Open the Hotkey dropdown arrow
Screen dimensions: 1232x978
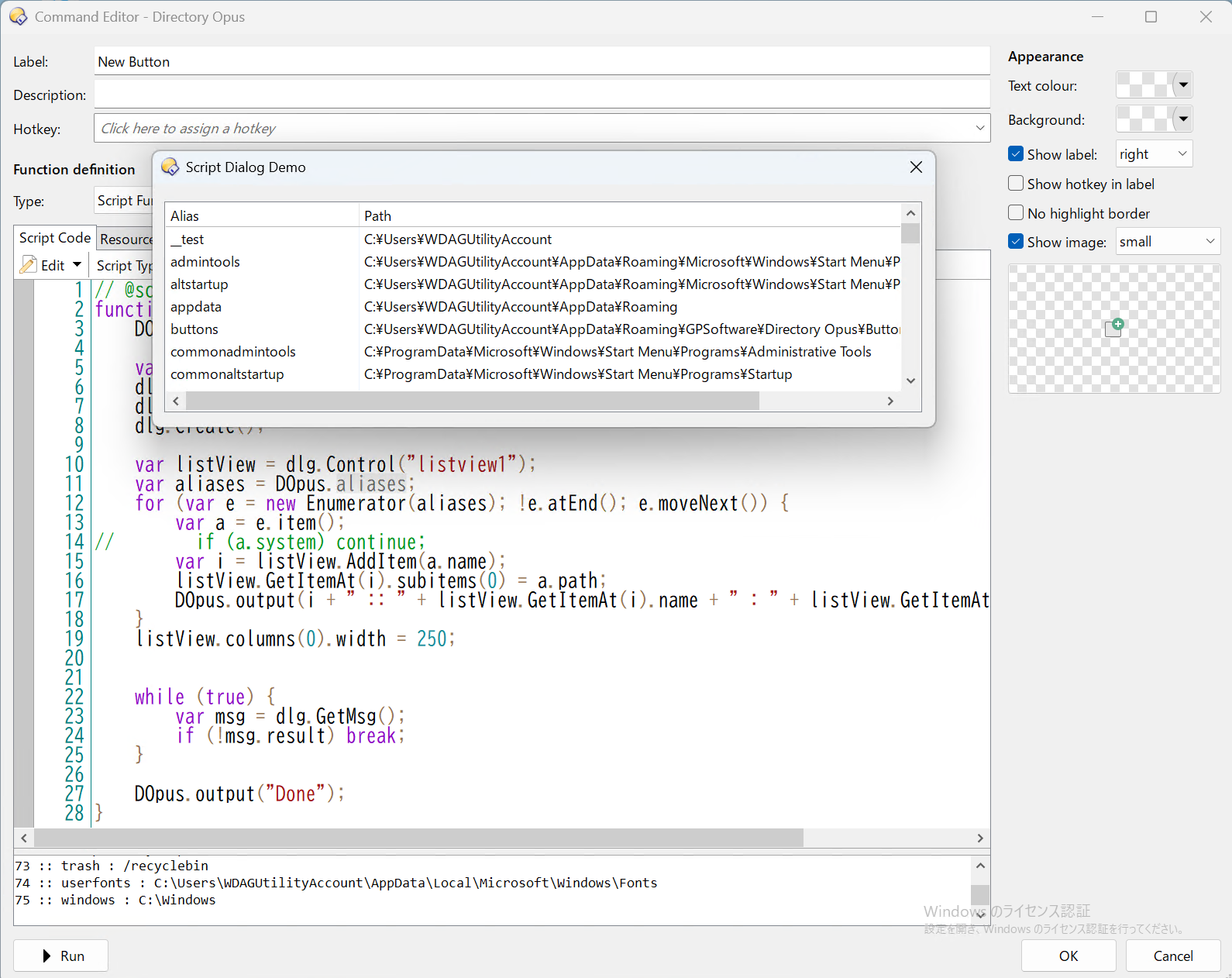pyautogui.click(x=980, y=128)
